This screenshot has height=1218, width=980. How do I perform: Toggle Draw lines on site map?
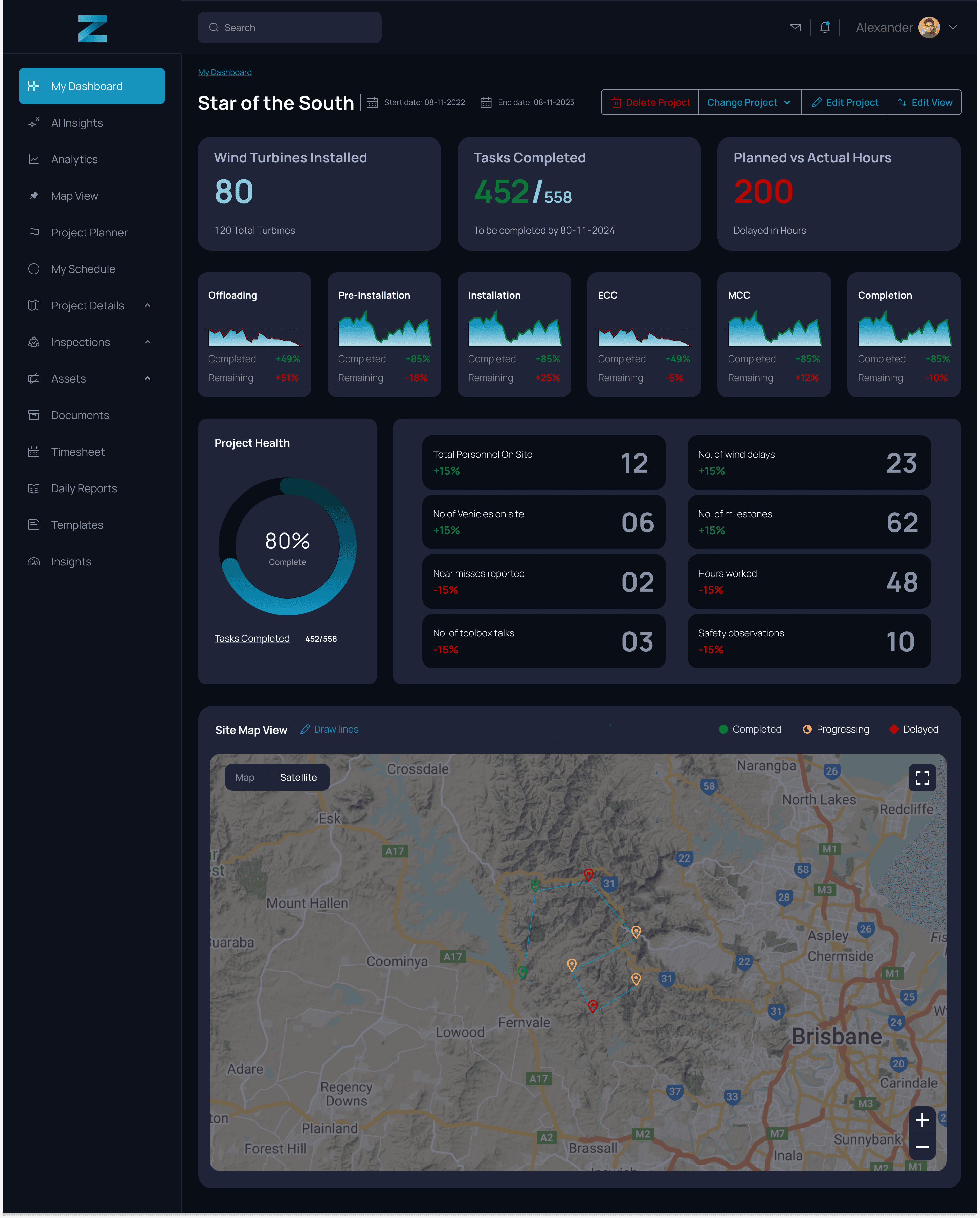[x=329, y=729]
